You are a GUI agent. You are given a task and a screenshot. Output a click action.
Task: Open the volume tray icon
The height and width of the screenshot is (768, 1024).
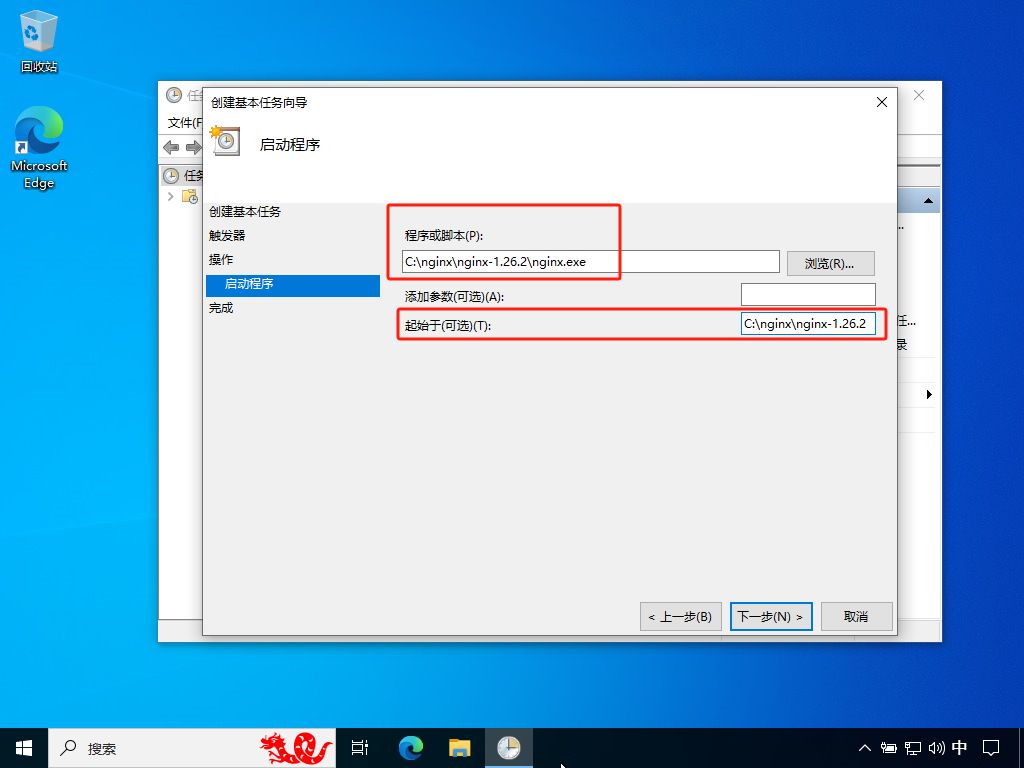[936, 748]
